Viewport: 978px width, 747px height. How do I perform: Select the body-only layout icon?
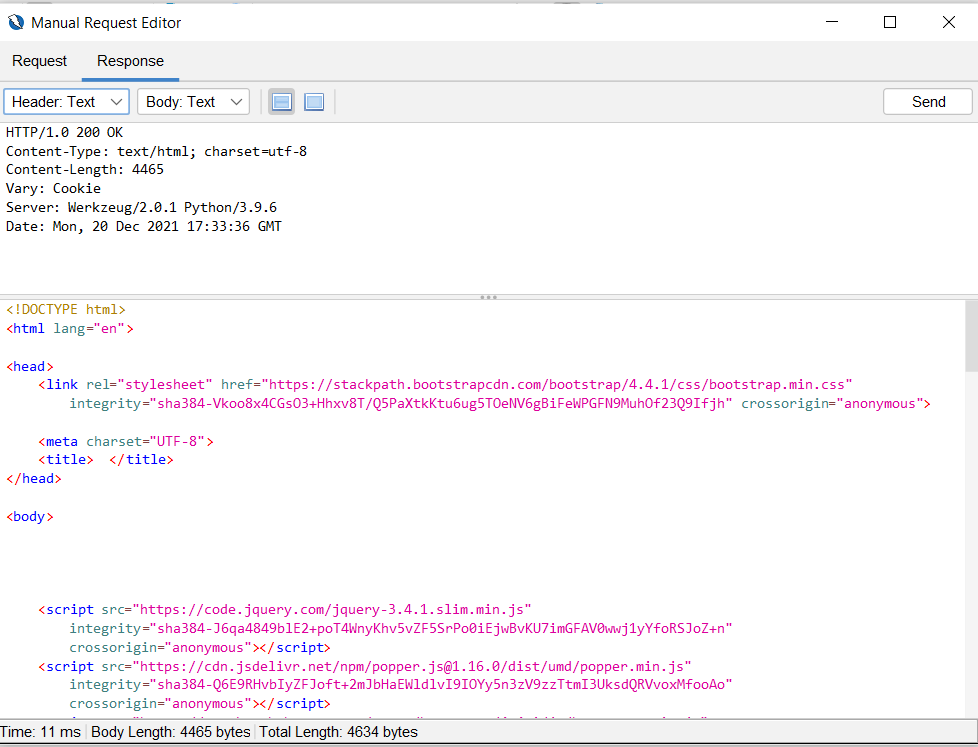(x=314, y=101)
